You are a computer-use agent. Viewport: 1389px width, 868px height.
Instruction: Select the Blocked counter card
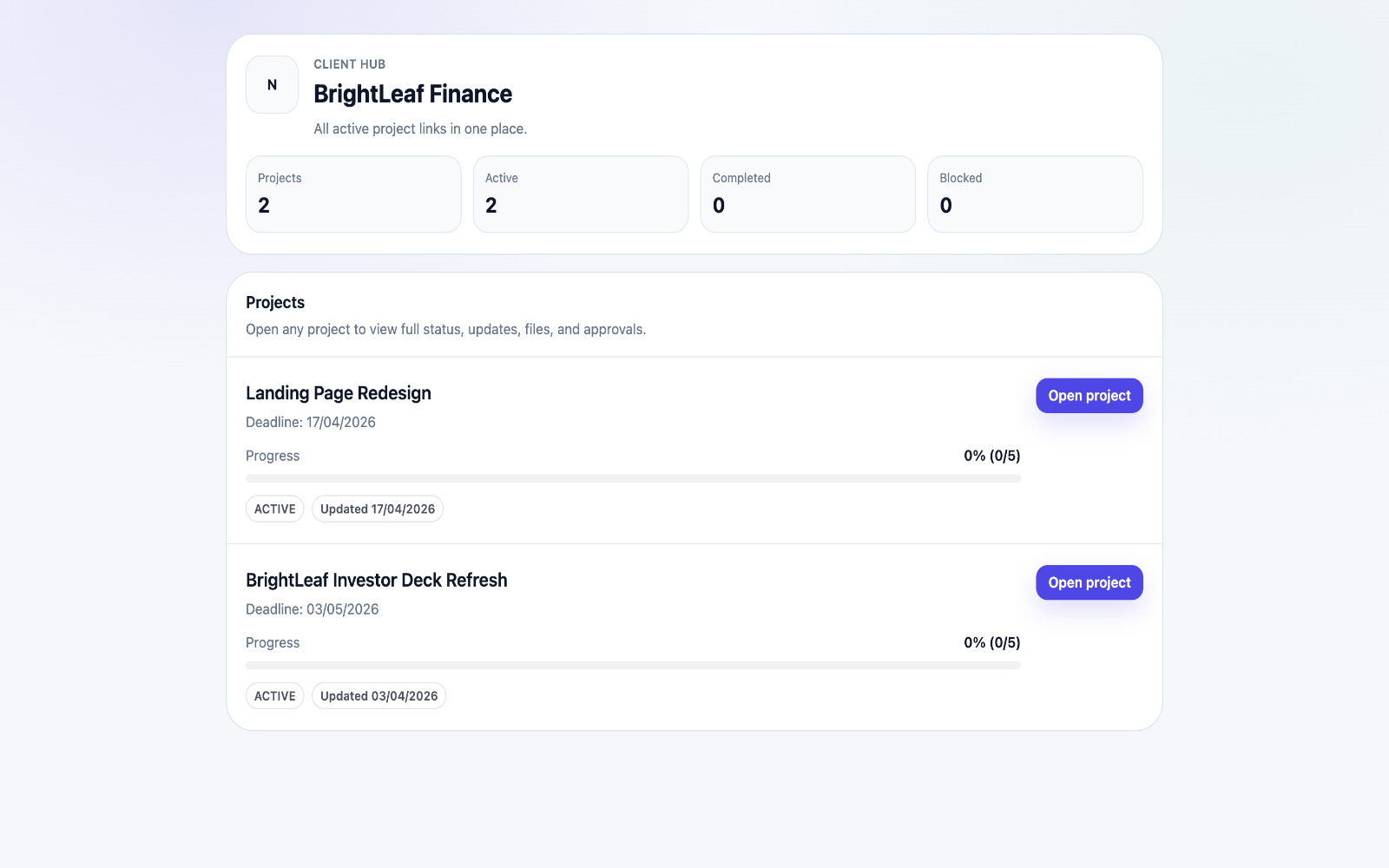click(x=1035, y=194)
